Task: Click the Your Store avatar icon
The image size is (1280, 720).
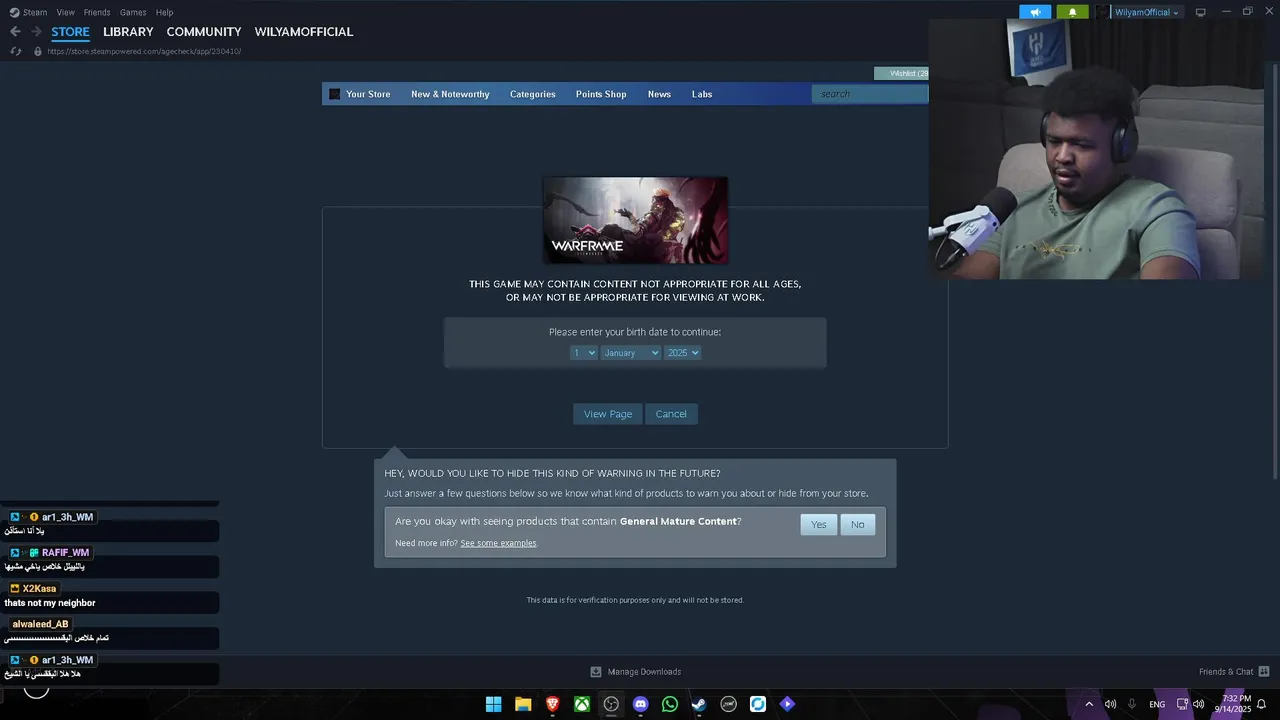Action: [x=335, y=94]
